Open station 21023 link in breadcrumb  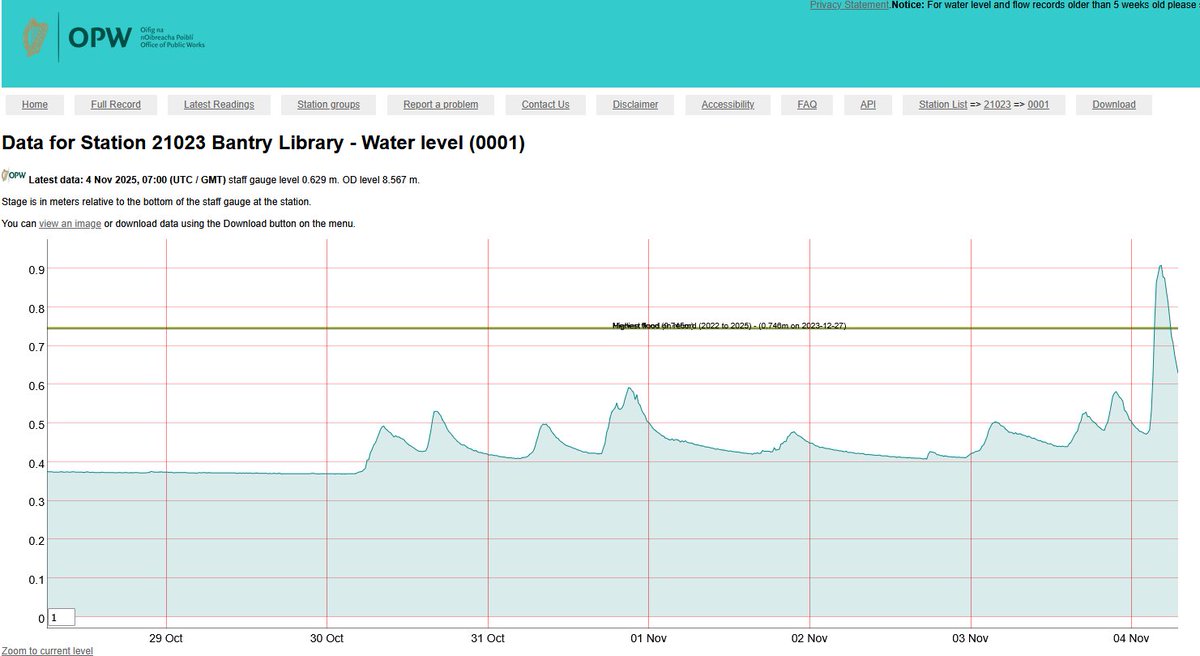point(997,104)
